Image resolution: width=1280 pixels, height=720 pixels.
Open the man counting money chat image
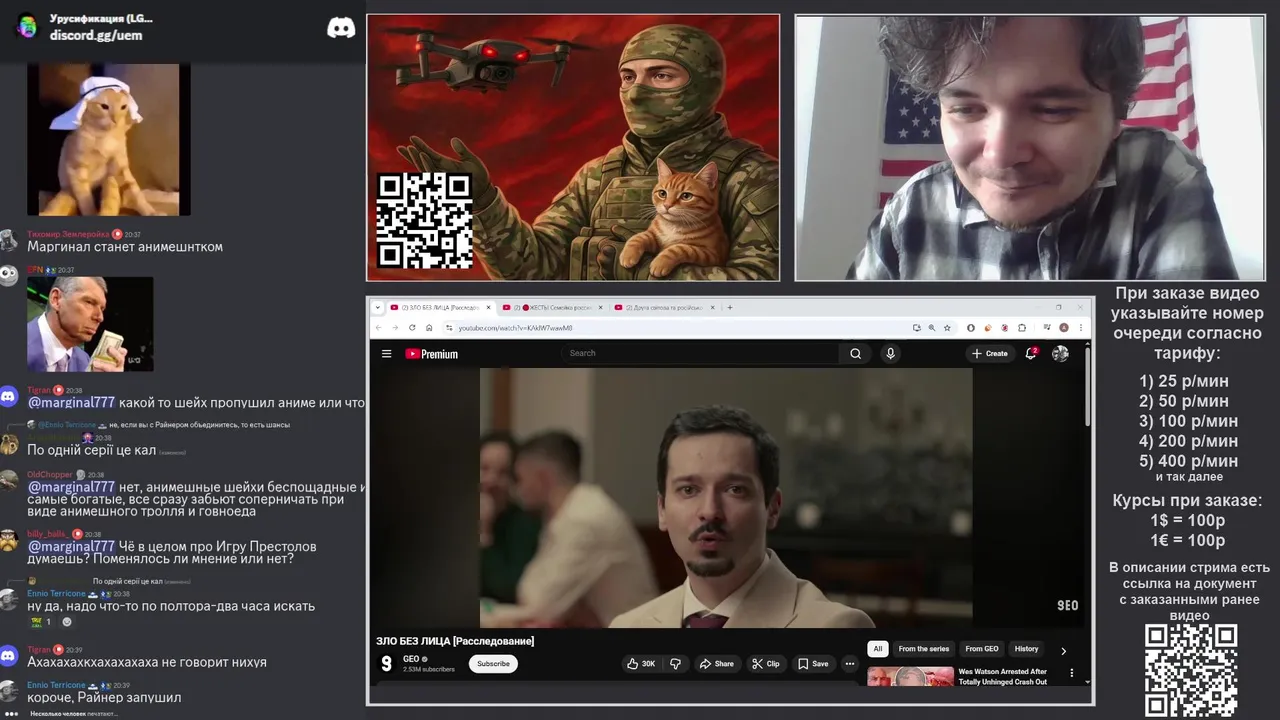pos(90,324)
